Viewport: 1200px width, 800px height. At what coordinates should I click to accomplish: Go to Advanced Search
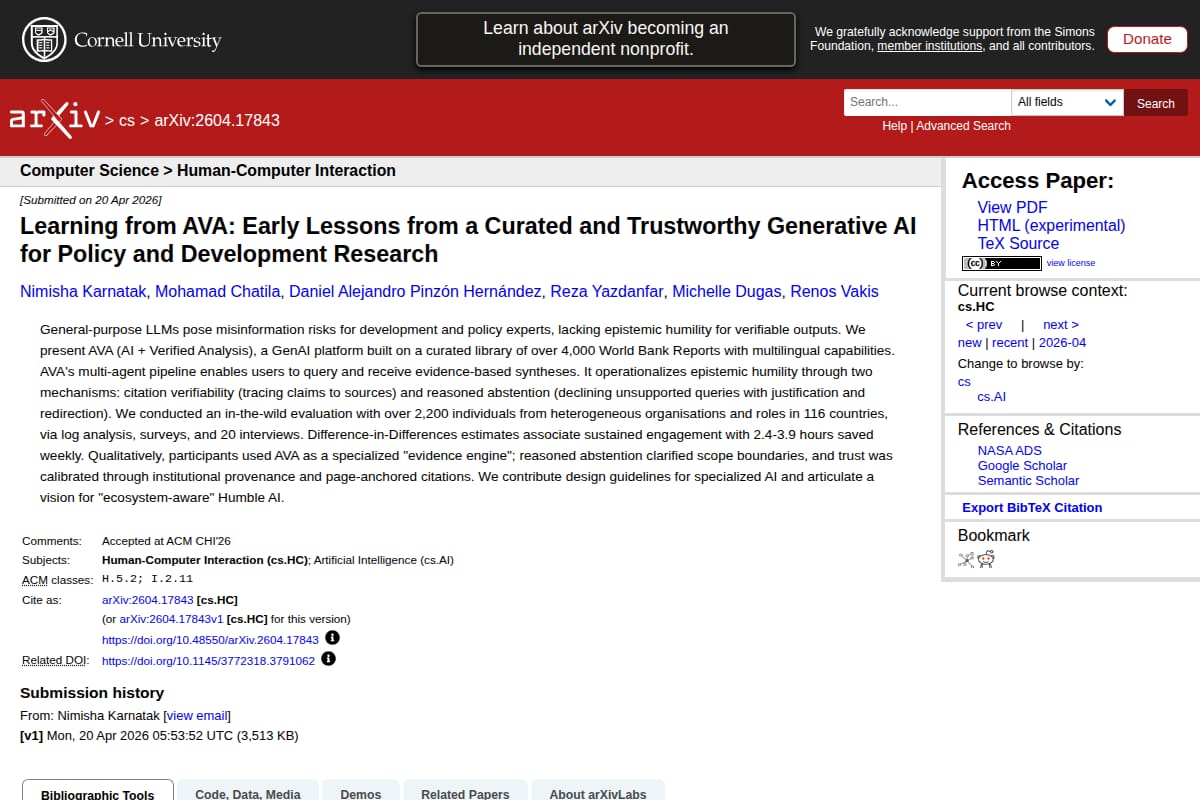click(963, 126)
